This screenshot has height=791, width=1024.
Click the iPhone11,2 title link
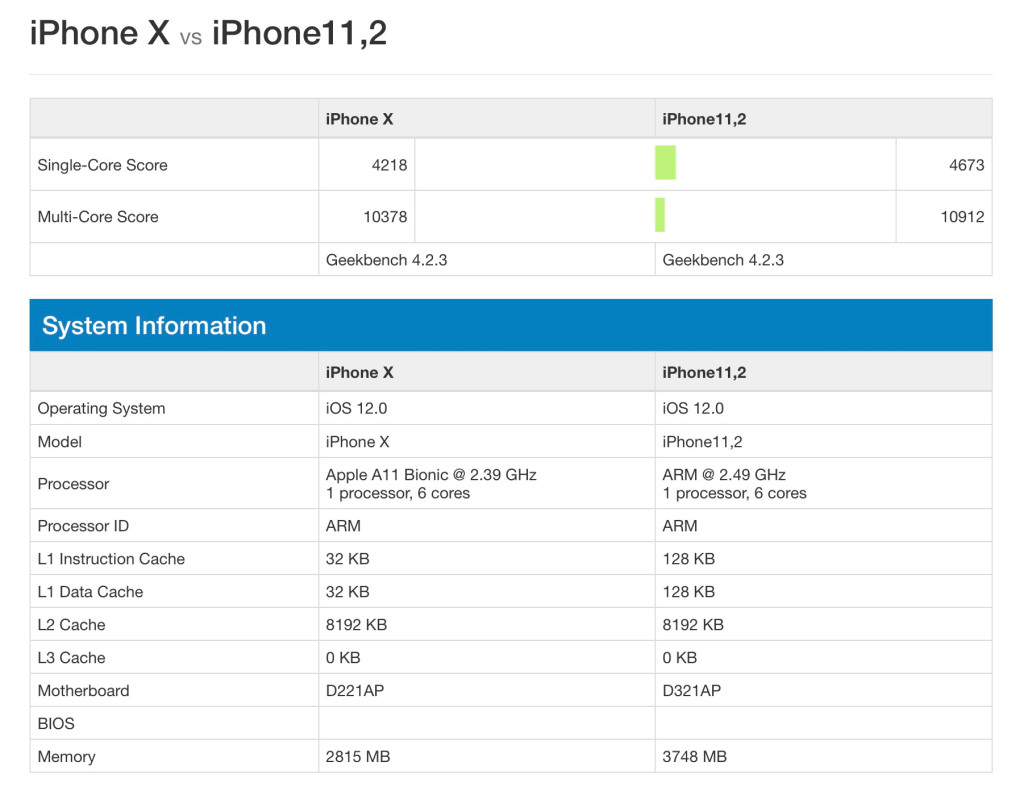pyautogui.click(x=299, y=33)
